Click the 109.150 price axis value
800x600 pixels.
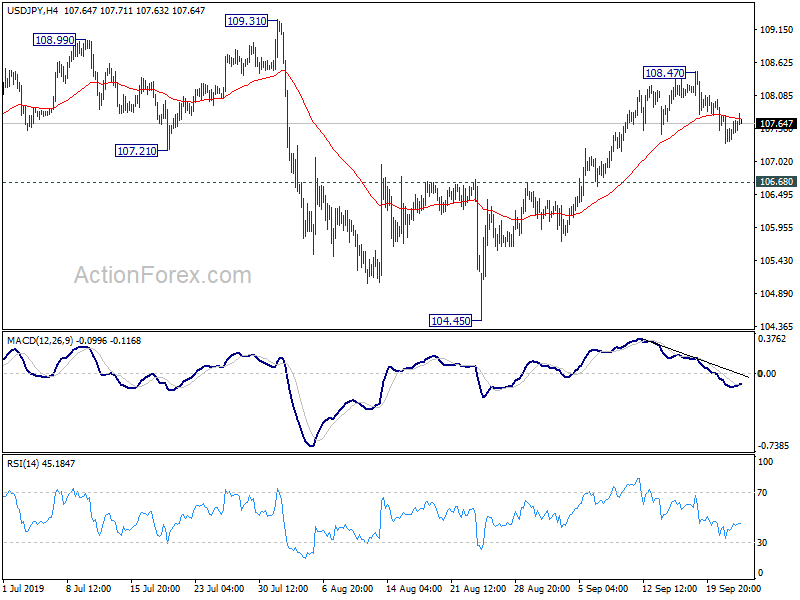(x=777, y=30)
